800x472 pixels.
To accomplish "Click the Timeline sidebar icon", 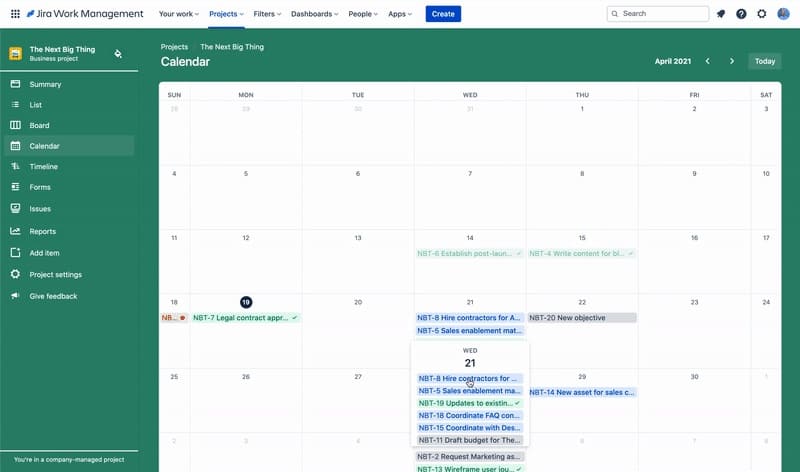I will (x=15, y=166).
